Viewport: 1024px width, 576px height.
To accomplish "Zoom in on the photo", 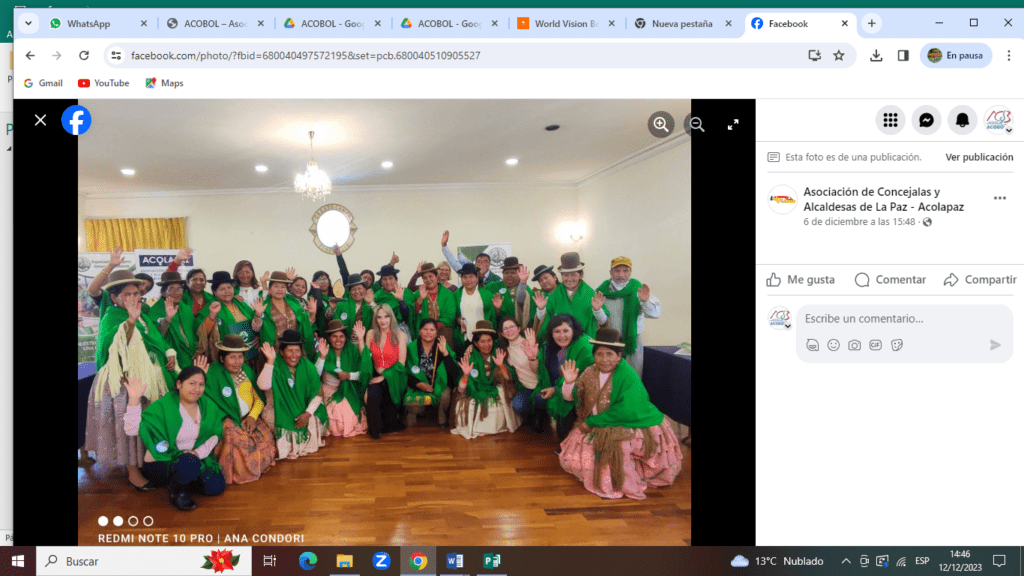I will click(661, 124).
